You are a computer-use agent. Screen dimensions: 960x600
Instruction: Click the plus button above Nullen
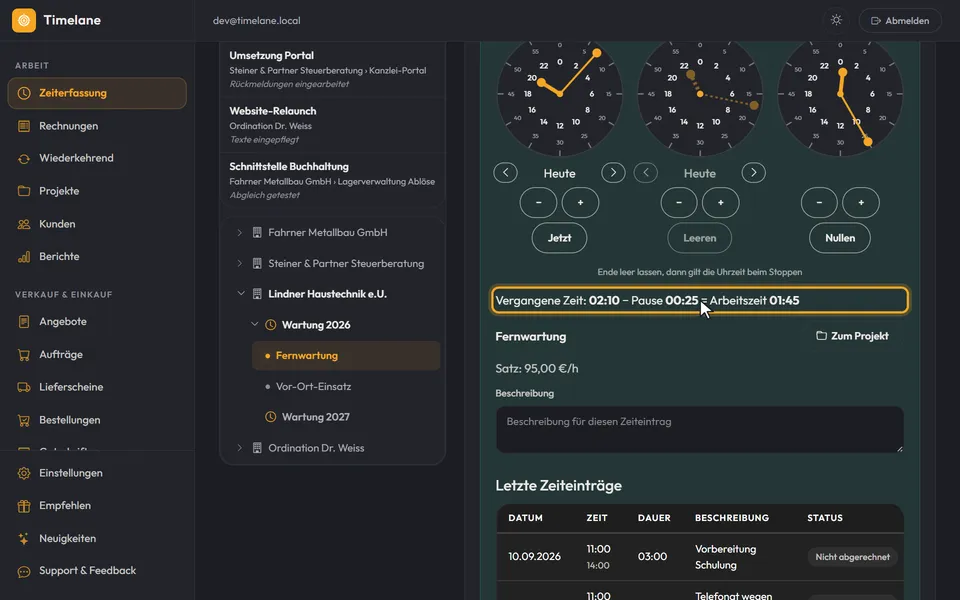click(x=861, y=203)
